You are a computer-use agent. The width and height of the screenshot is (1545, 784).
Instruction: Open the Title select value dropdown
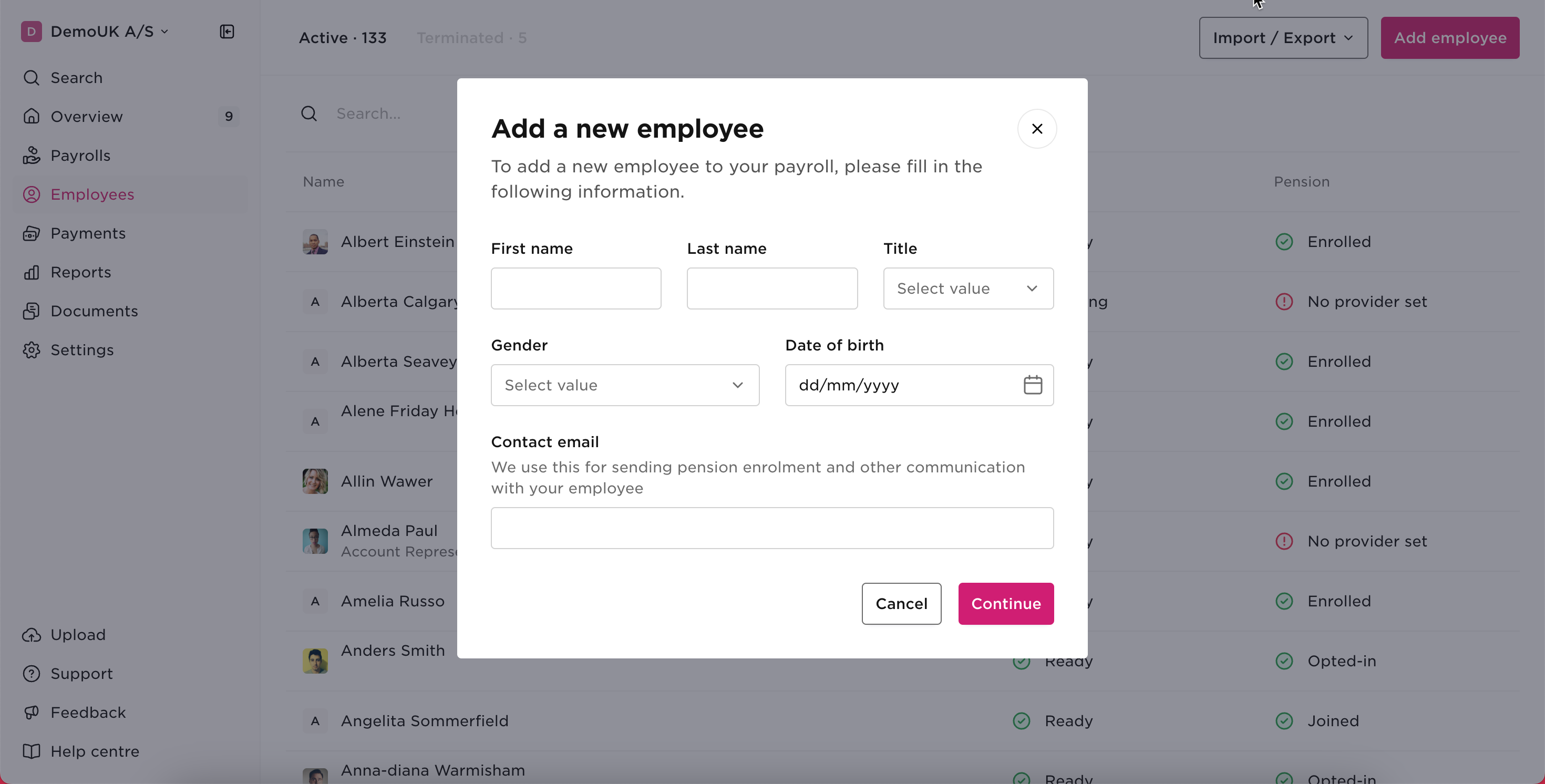pyautogui.click(x=967, y=288)
